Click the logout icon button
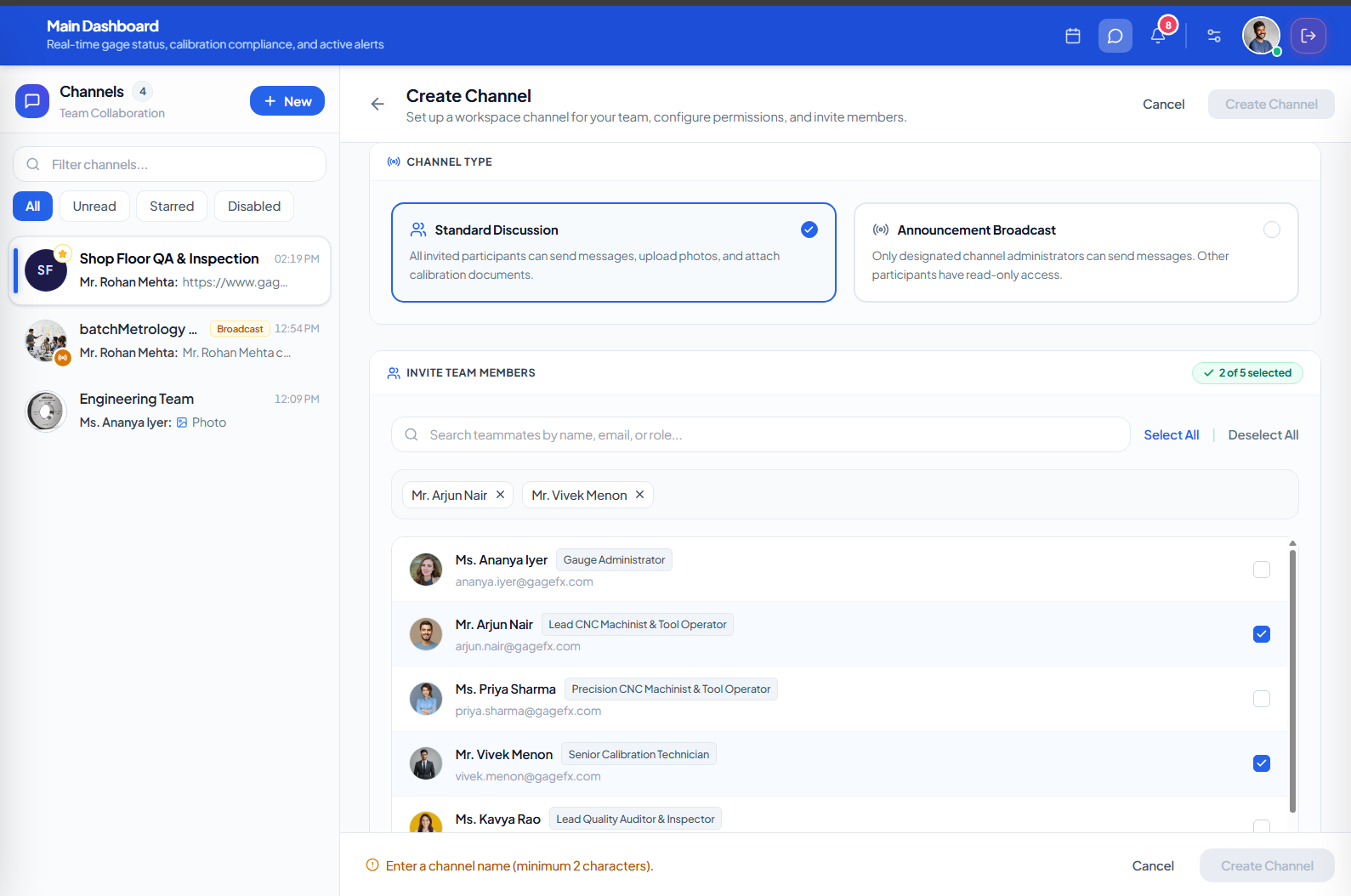1351x896 pixels. 1308,36
